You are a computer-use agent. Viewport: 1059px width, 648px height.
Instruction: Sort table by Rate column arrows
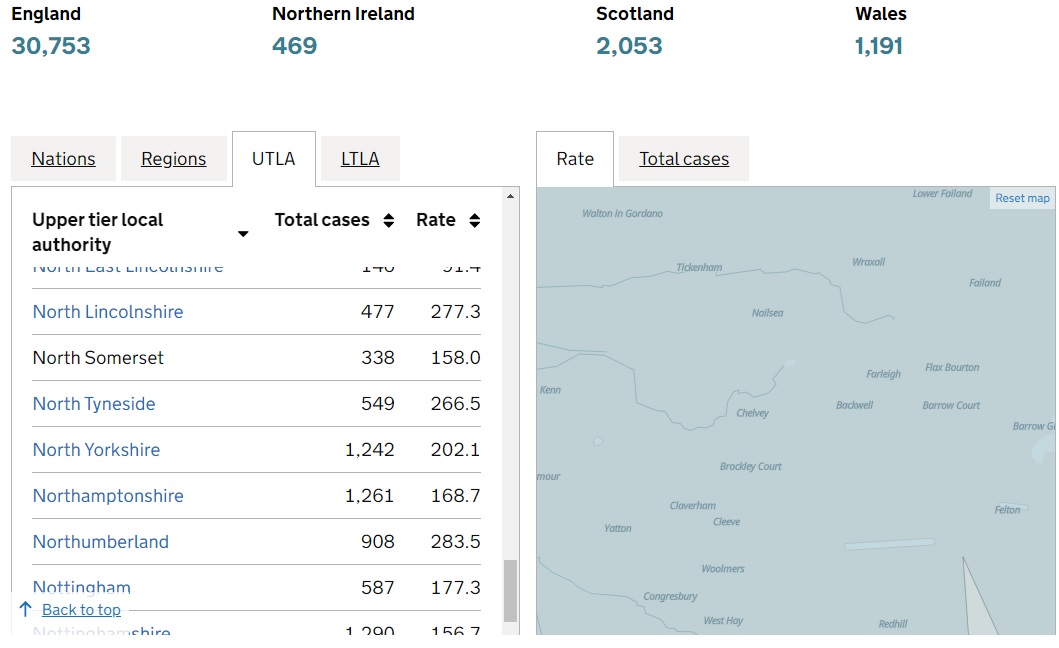tap(474, 220)
